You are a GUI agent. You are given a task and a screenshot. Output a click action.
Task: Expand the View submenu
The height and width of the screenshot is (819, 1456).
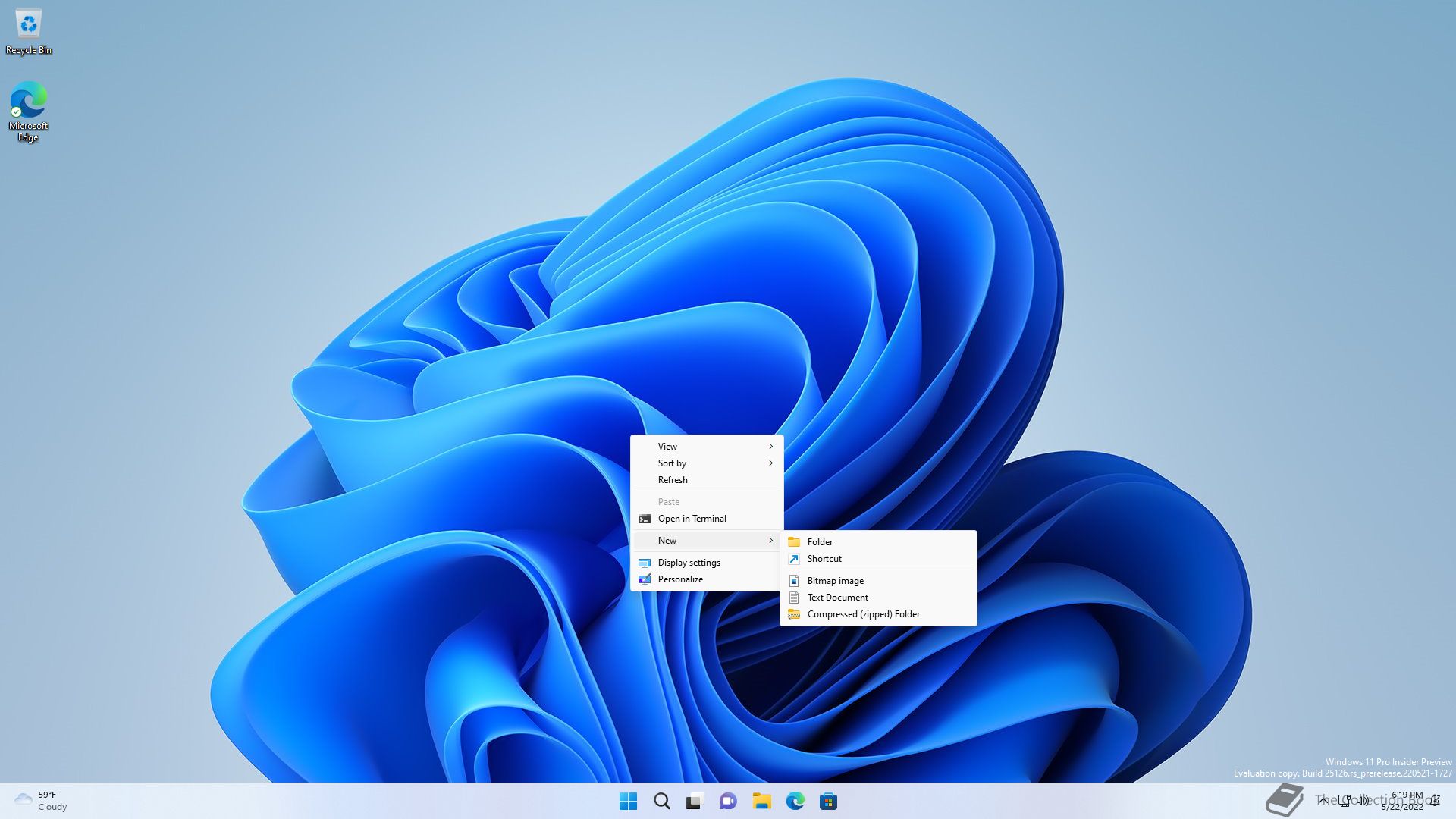(x=707, y=446)
